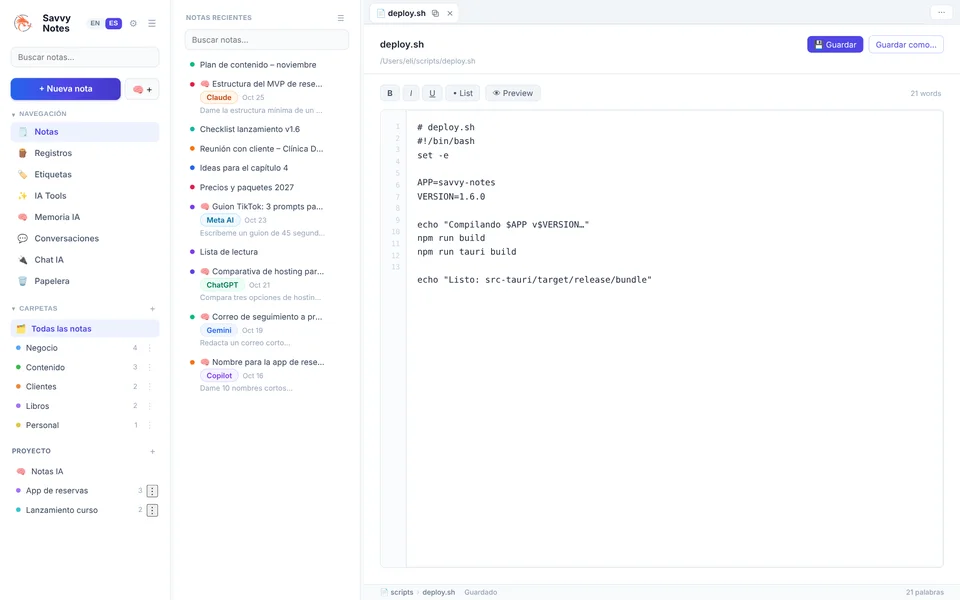
Task: Open Chat IA in navigation
Action: click(85, 260)
